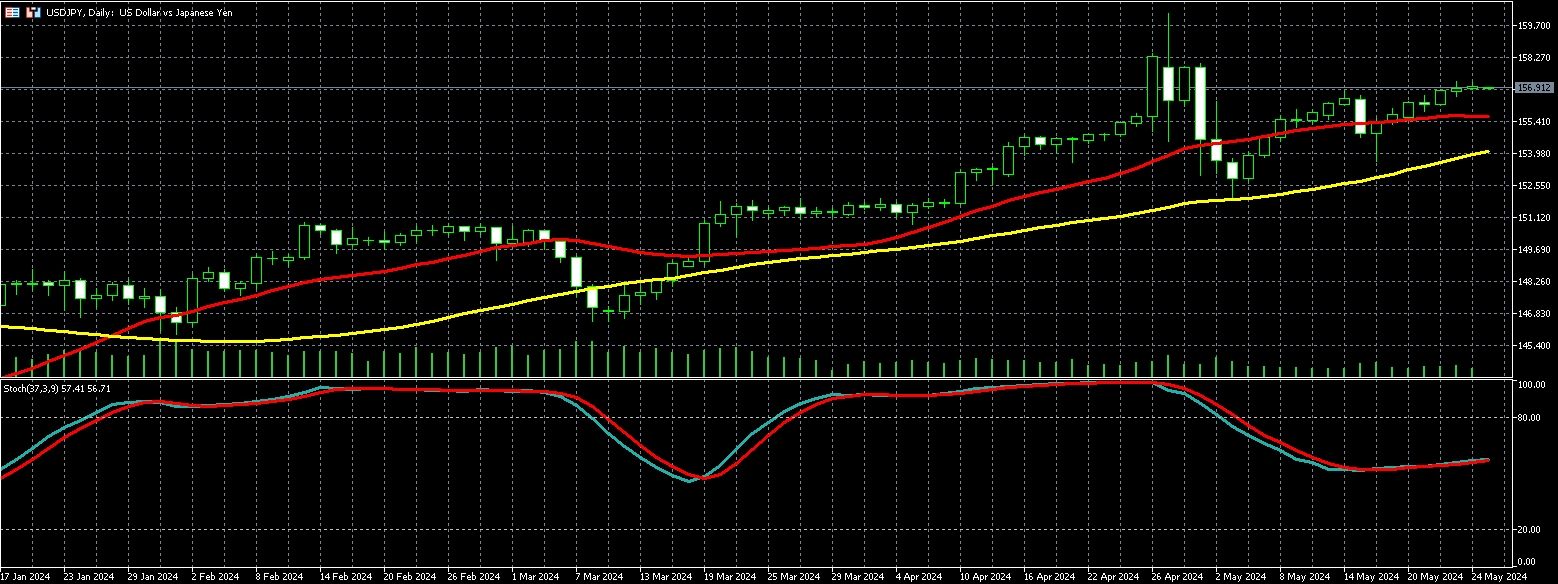Click the '20 May 2024' date label

(1435, 577)
